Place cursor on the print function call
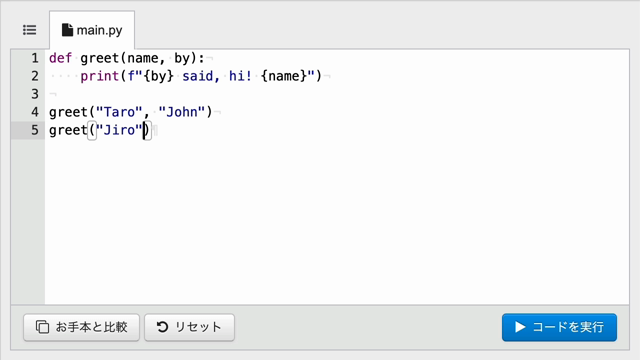Image resolution: width=640 pixels, height=360 pixels. [x=99, y=76]
